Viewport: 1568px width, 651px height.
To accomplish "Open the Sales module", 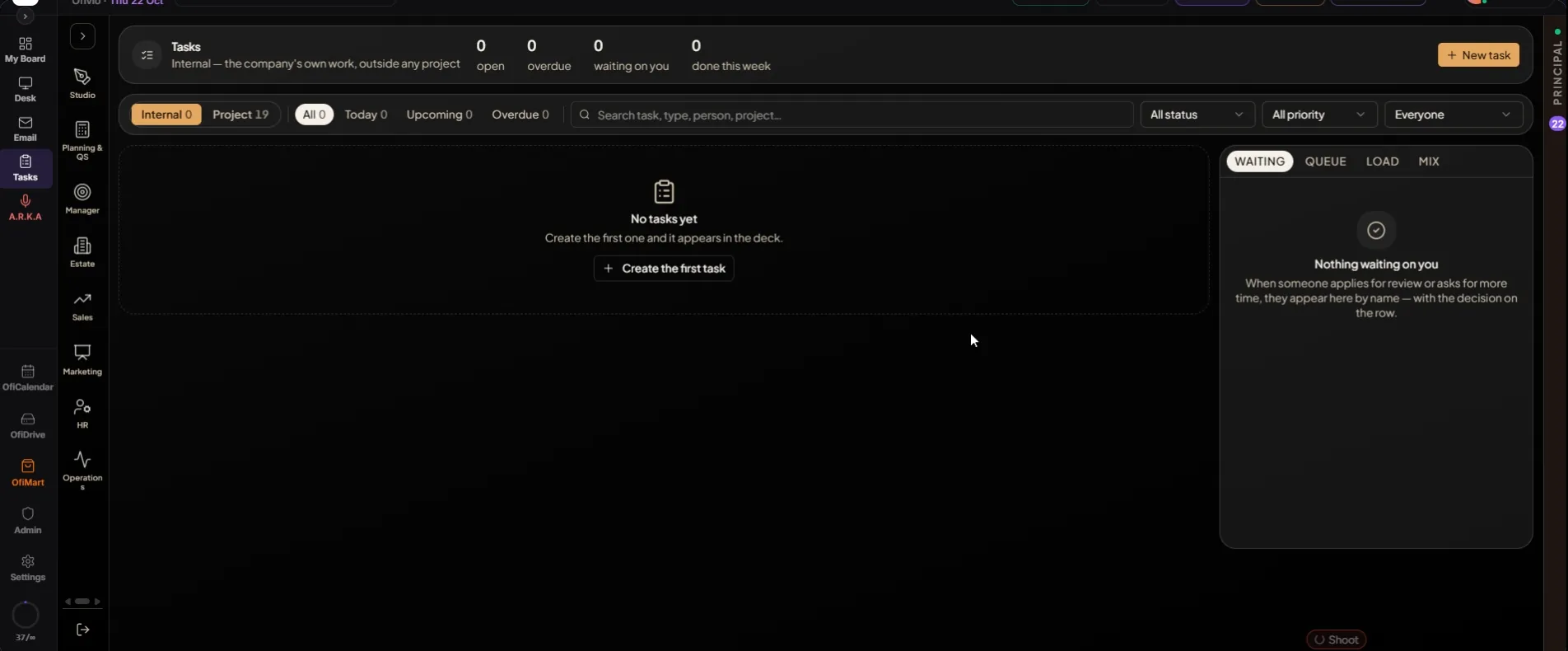I will click(82, 306).
